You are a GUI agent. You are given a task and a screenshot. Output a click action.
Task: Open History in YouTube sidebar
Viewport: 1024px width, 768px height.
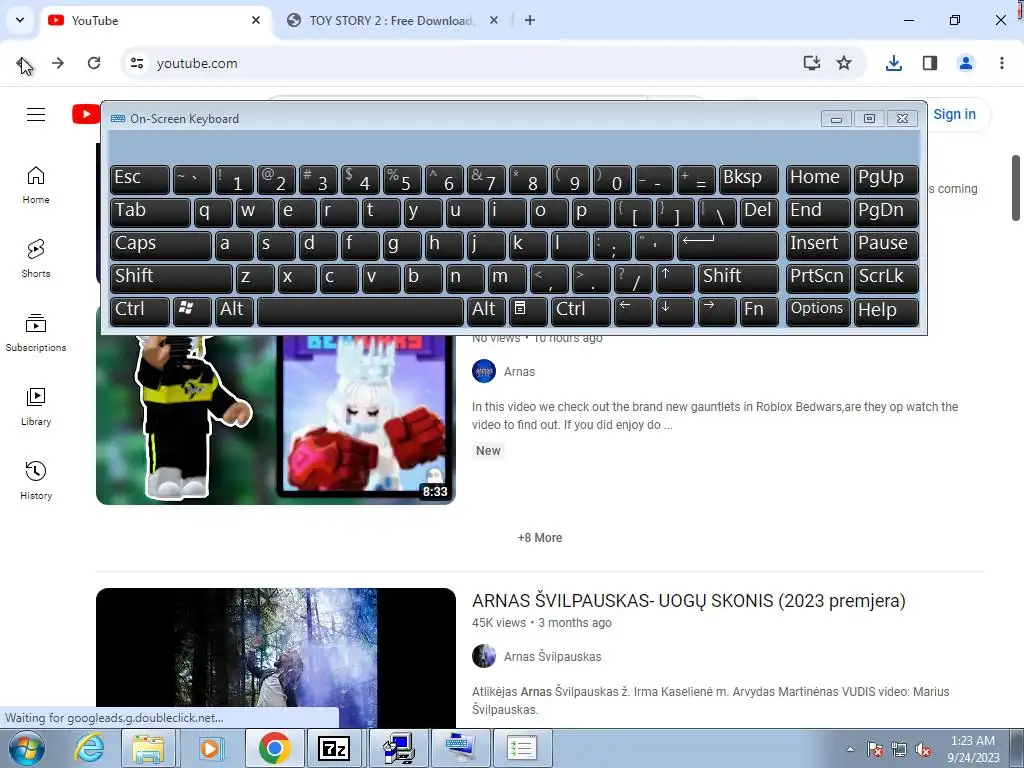(36, 481)
